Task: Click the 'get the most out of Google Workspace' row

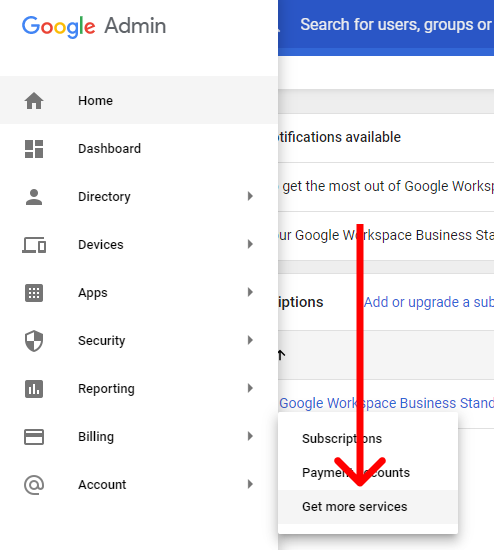Action: 386,187
